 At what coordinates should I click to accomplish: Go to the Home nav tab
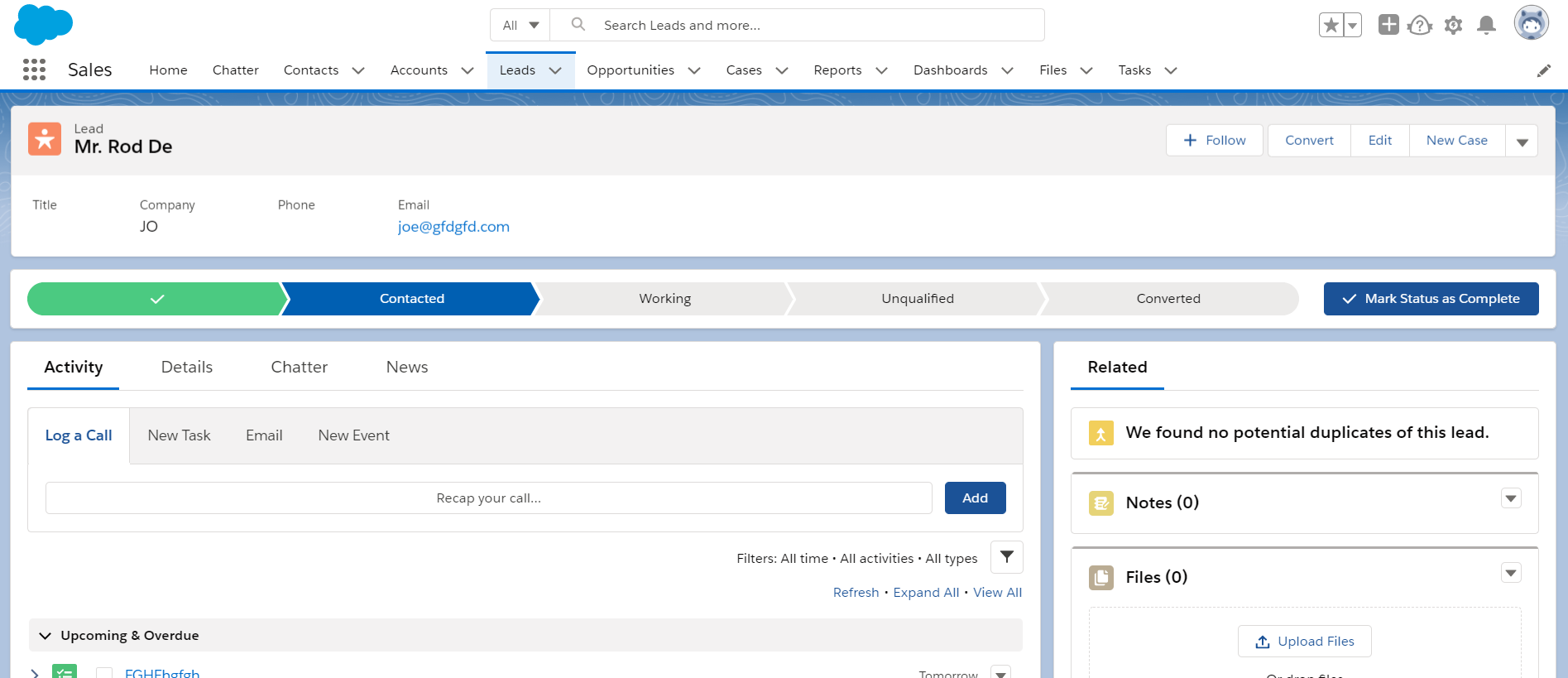(x=168, y=70)
